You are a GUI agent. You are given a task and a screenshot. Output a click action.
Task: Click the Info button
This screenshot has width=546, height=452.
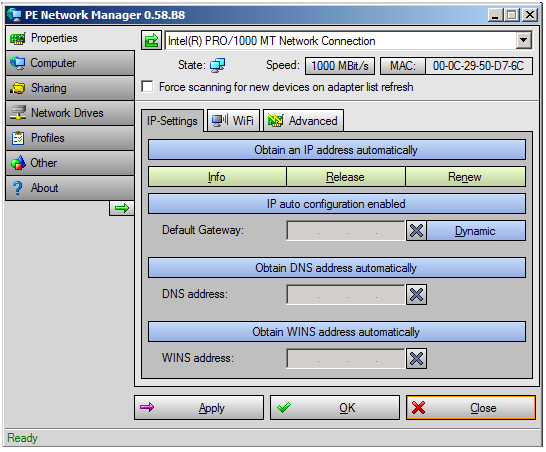[217, 177]
